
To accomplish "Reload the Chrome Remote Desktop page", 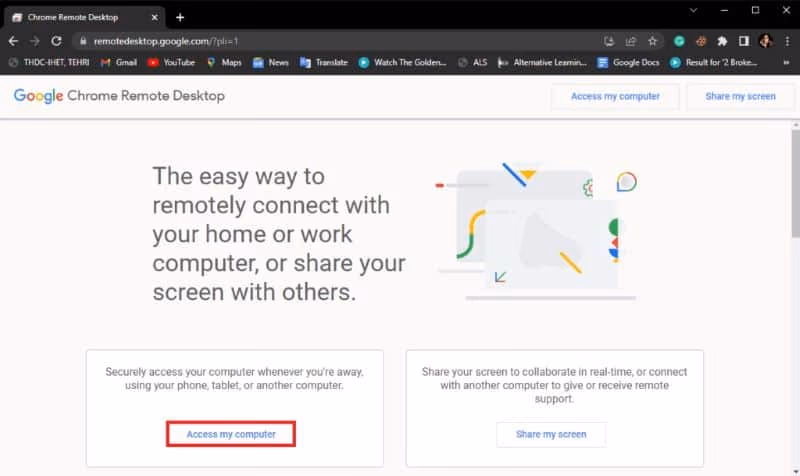I will pyautogui.click(x=57, y=41).
